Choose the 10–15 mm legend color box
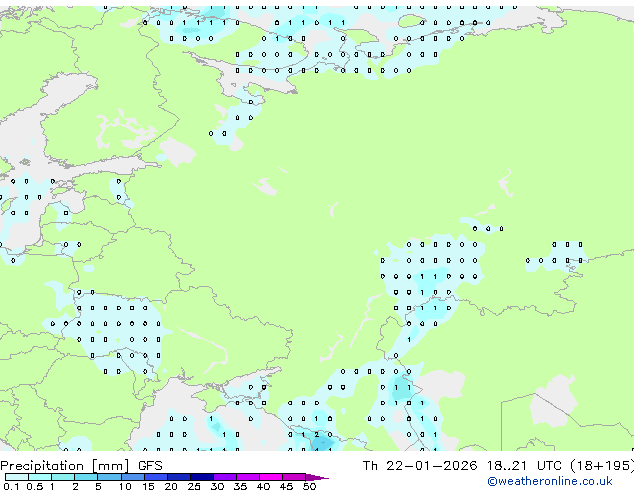Screen dimensions: 634x490 [x=133, y=477]
